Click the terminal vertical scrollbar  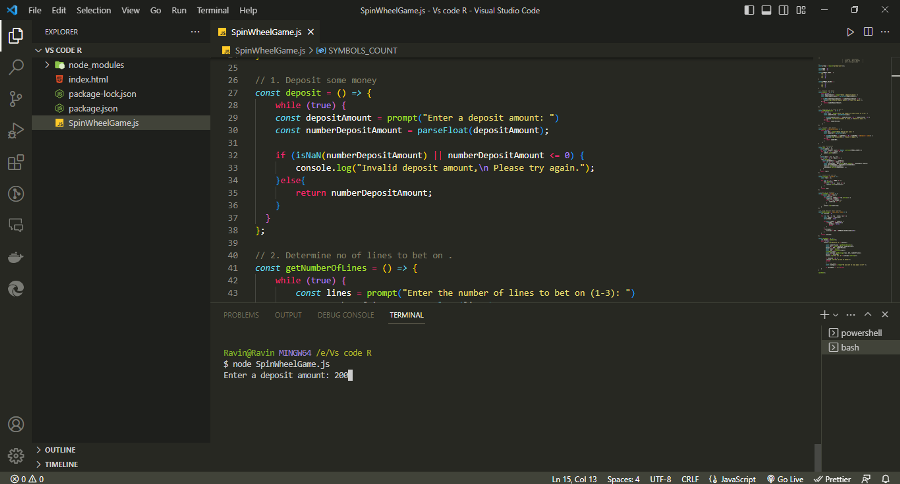coord(818,457)
